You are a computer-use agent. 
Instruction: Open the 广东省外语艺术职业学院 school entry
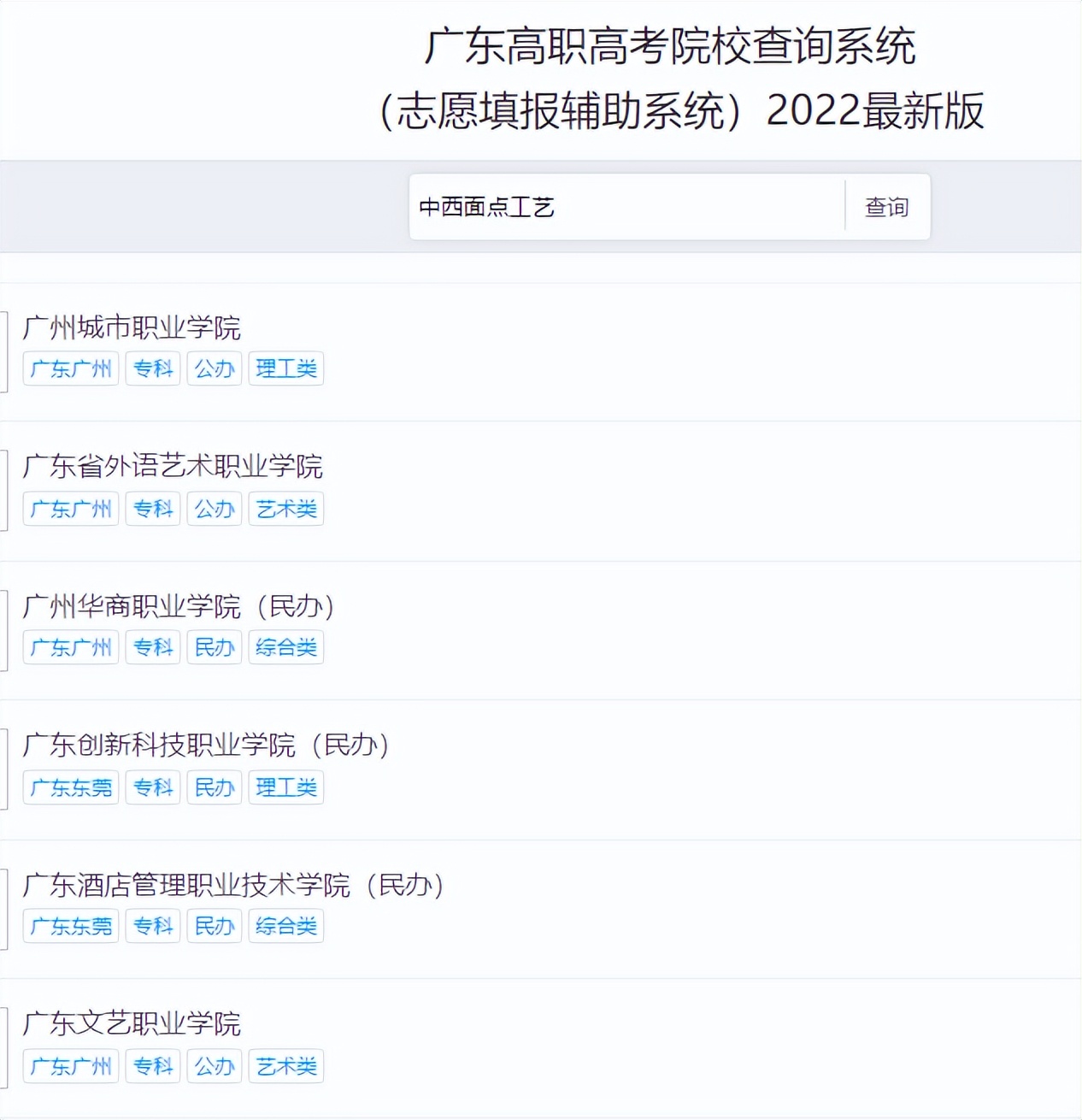tap(174, 468)
